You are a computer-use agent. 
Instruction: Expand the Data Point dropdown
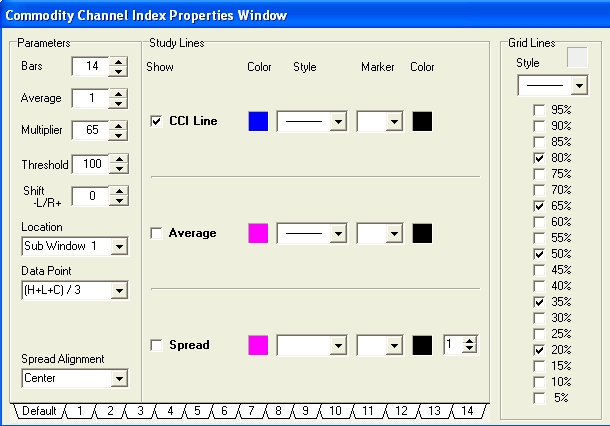119,290
